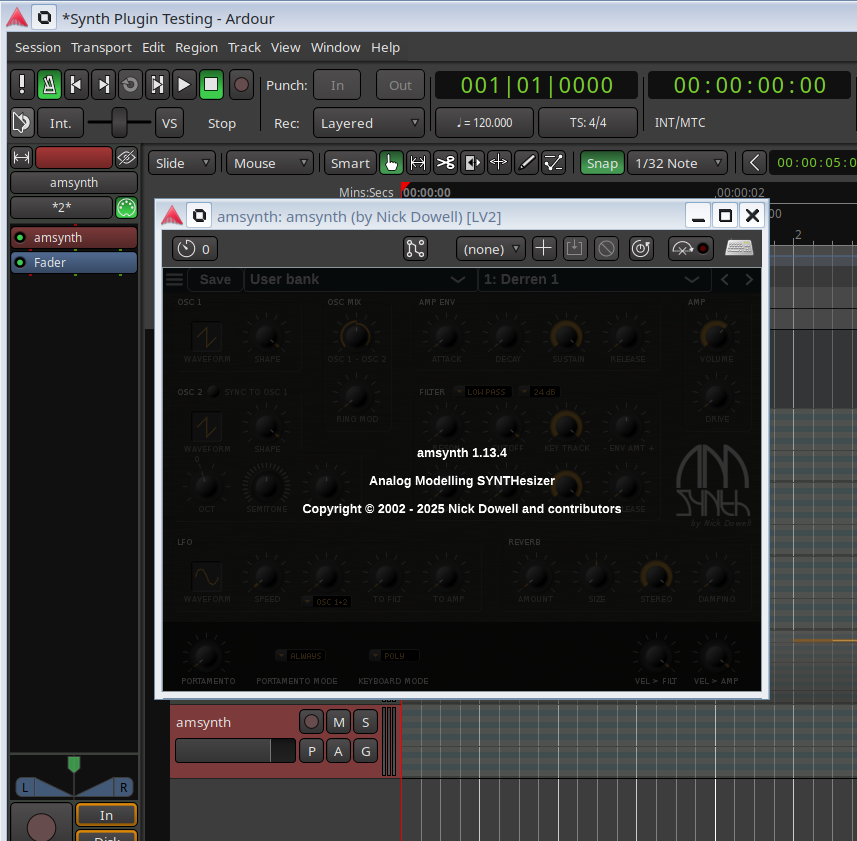
Task: Open the Slide edit mode dropdown
Action: (x=182, y=163)
